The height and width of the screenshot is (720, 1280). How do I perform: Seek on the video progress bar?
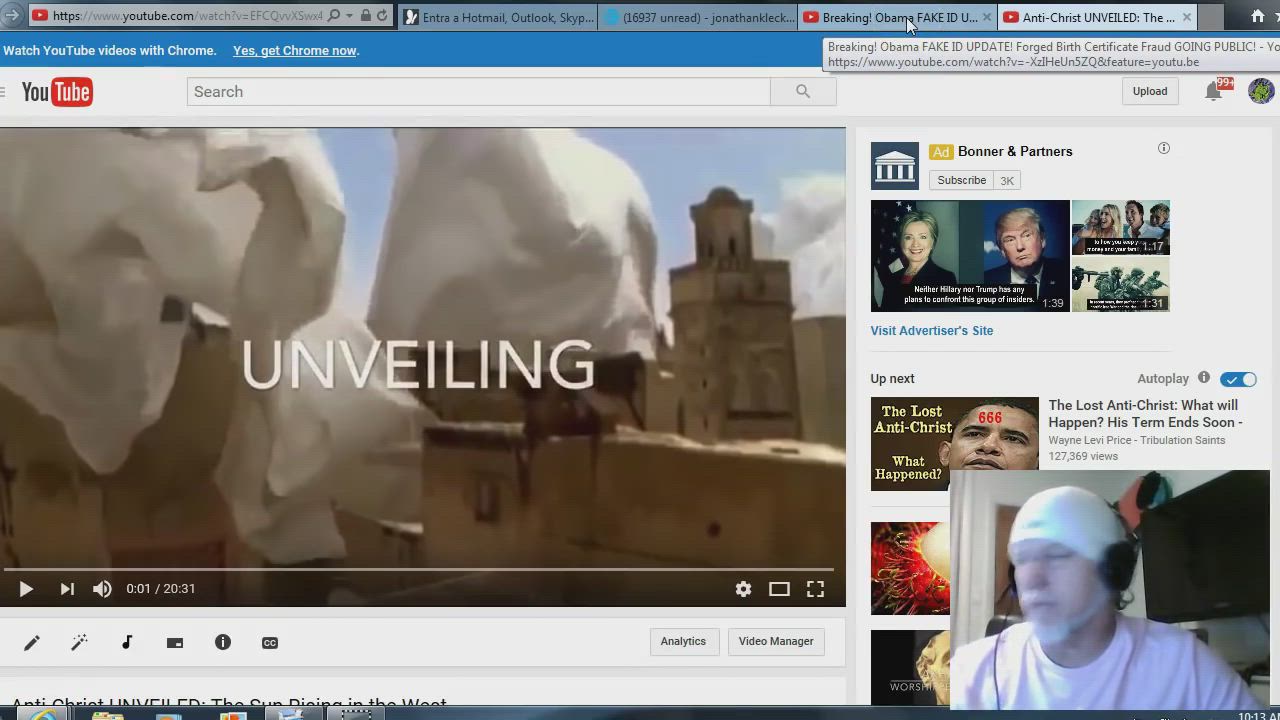coord(420,569)
